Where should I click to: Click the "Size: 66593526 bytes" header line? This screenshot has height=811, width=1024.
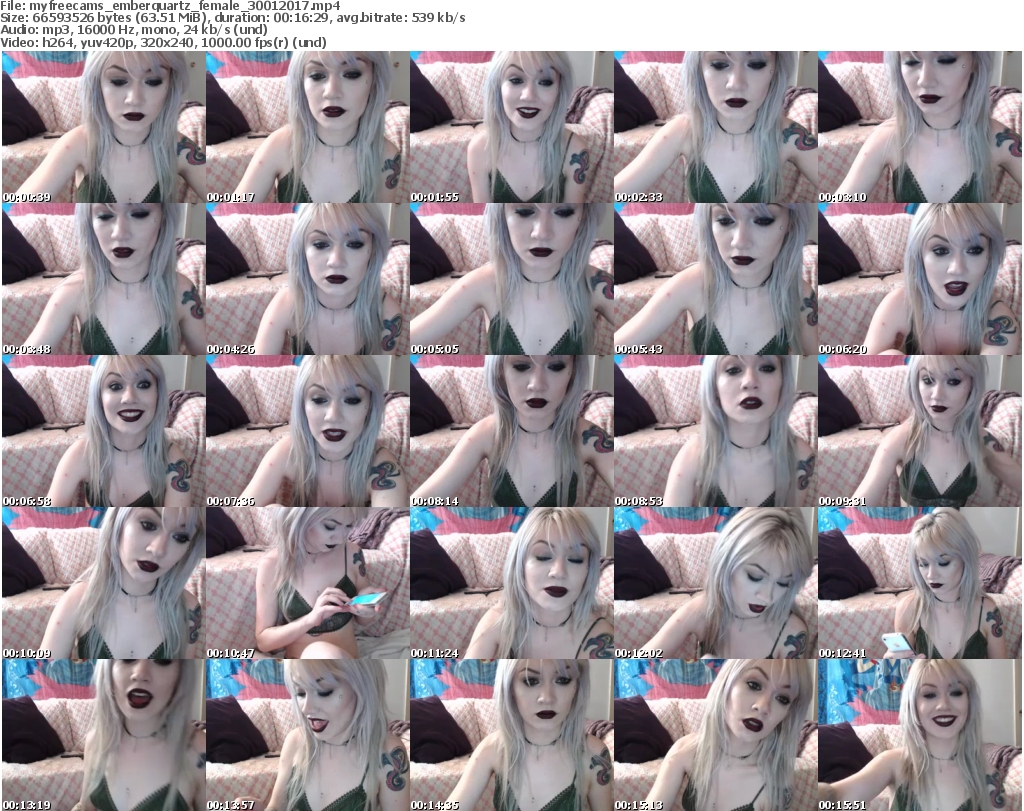tap(232, 18)
